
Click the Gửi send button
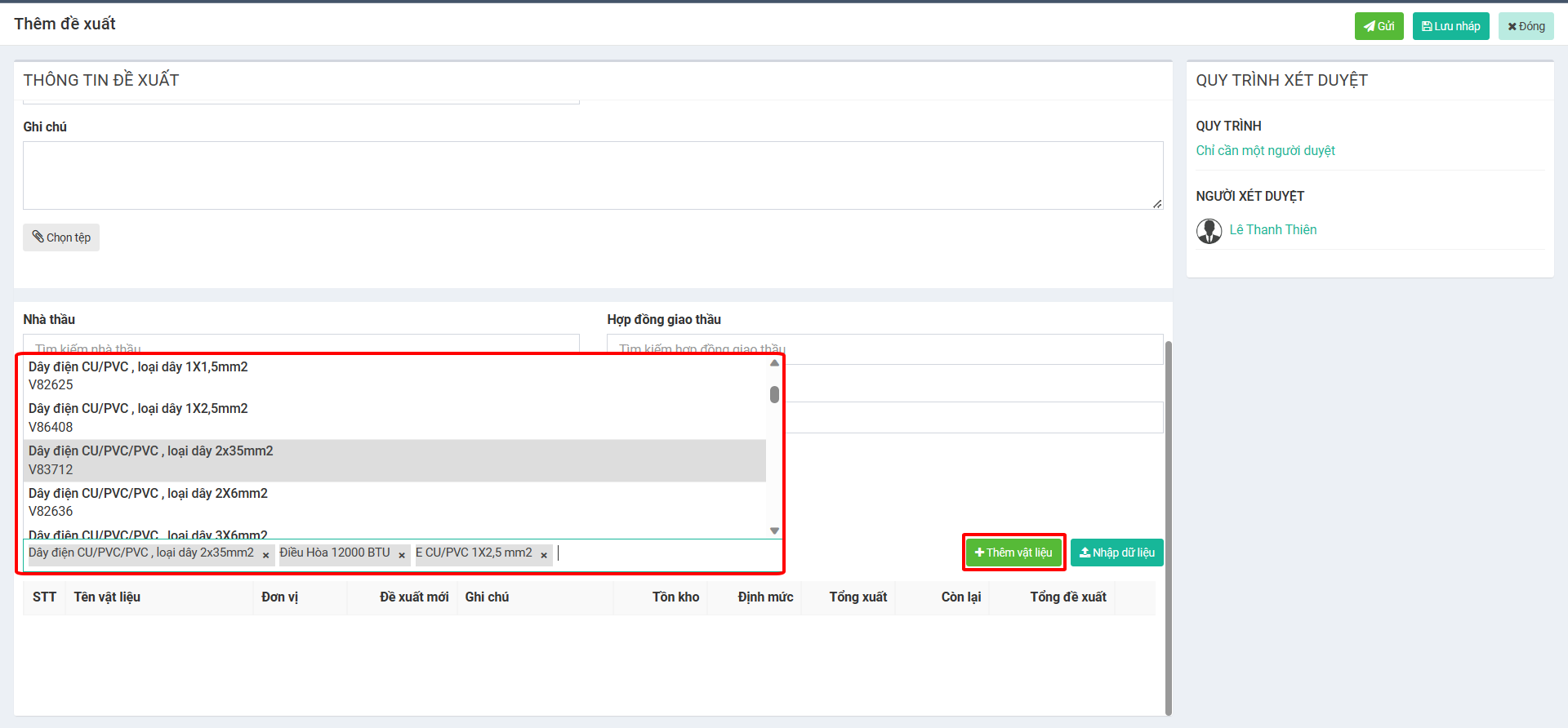(1379, 26)
